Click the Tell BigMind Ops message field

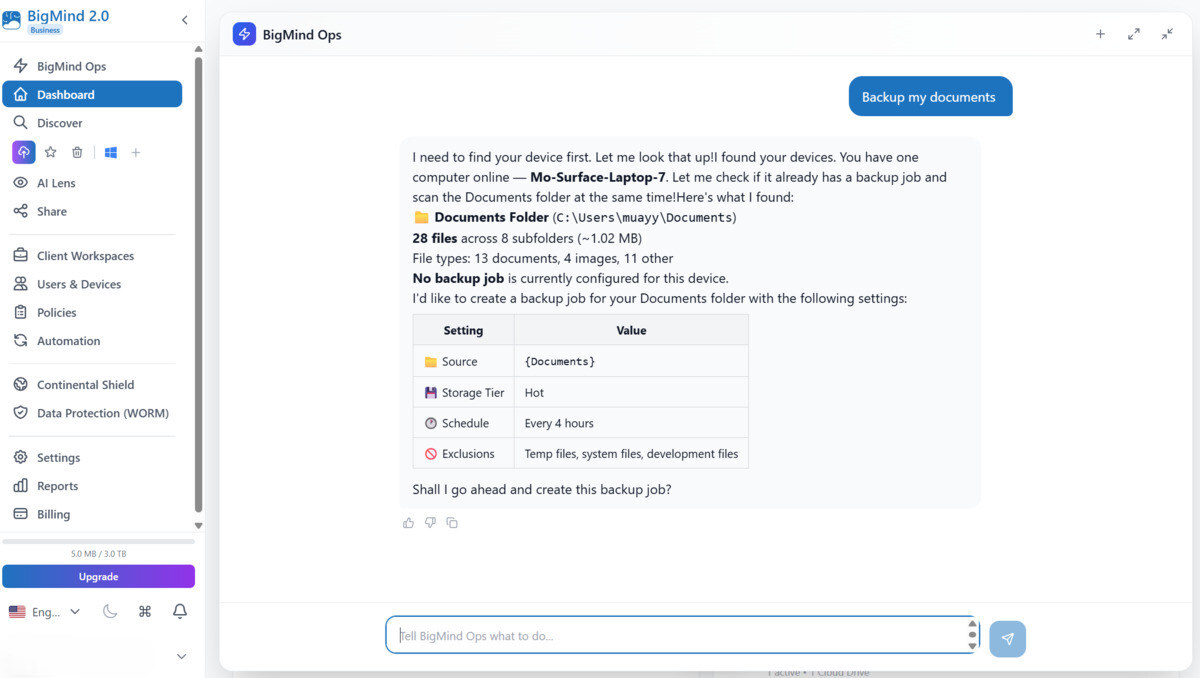675,635
